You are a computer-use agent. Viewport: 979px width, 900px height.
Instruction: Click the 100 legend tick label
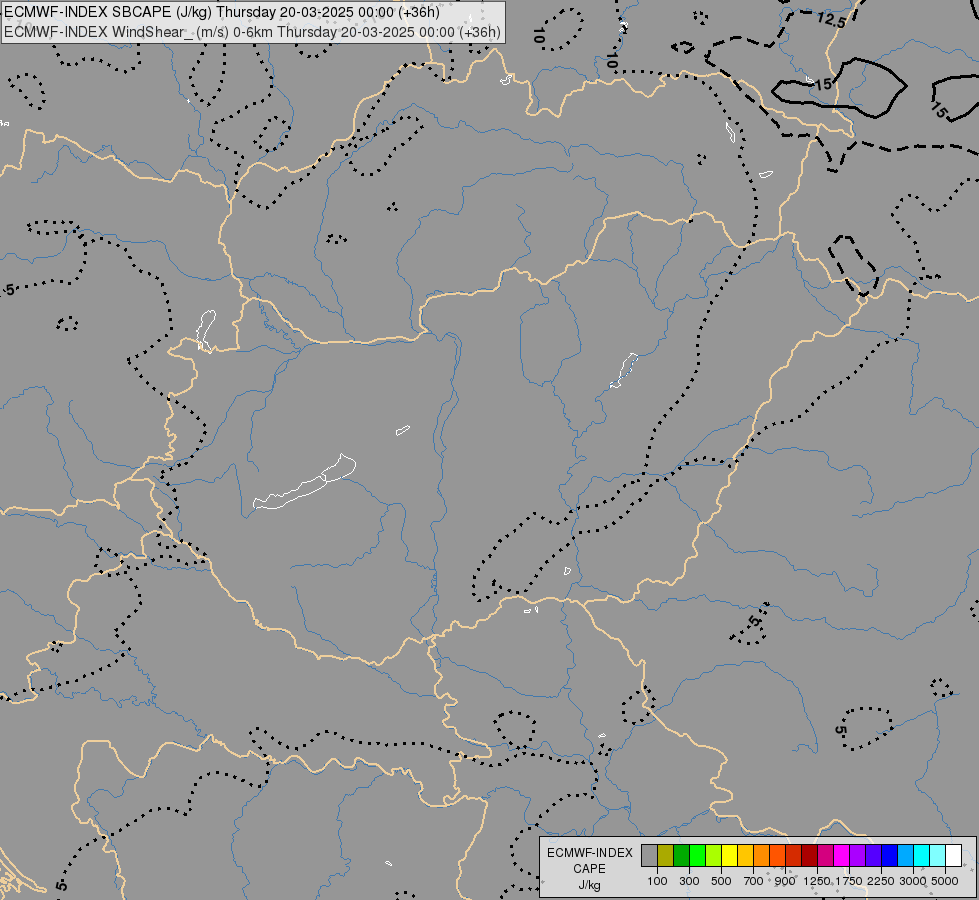click(657, 881)
